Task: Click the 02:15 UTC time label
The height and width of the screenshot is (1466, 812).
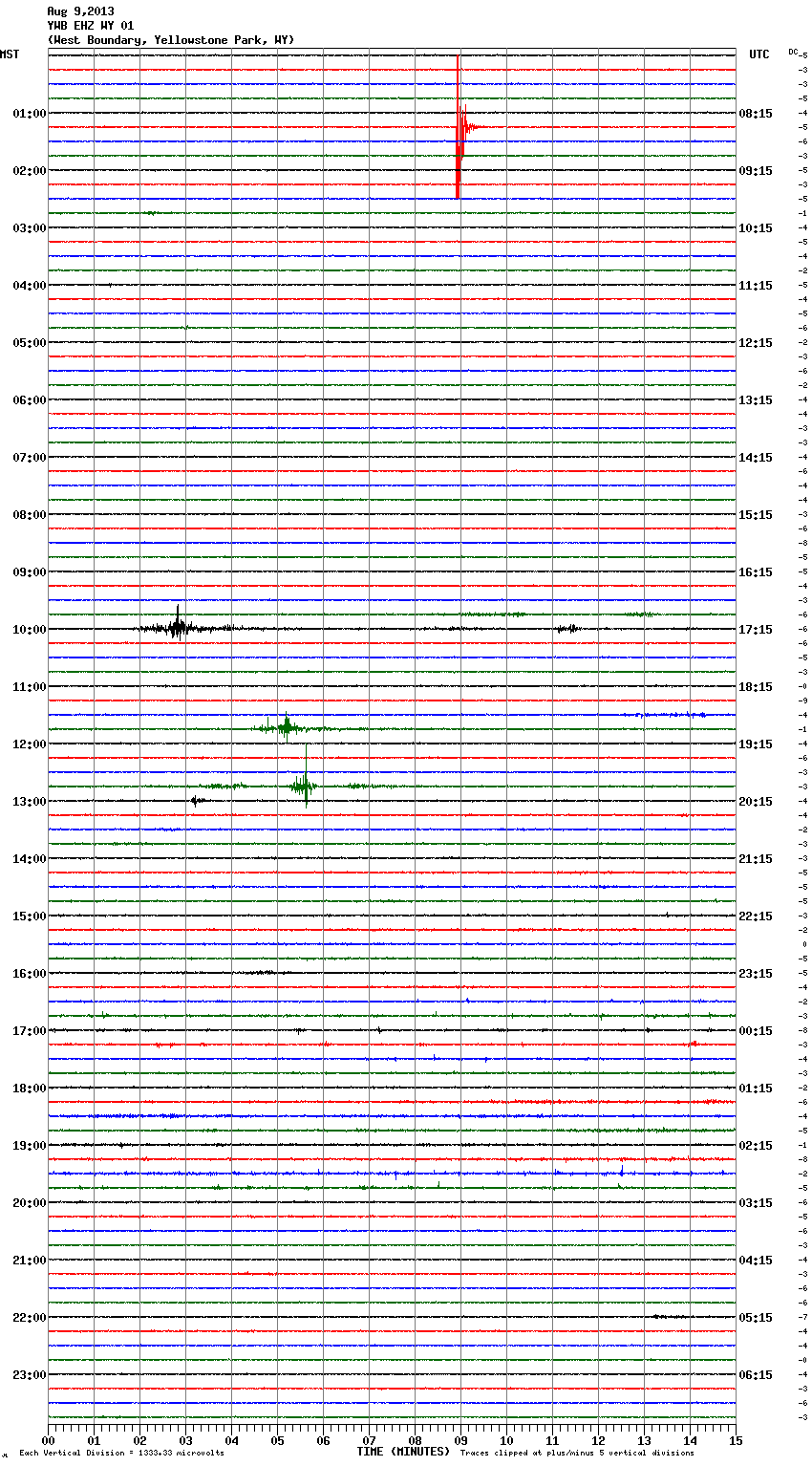Action: coord(756,1146)
